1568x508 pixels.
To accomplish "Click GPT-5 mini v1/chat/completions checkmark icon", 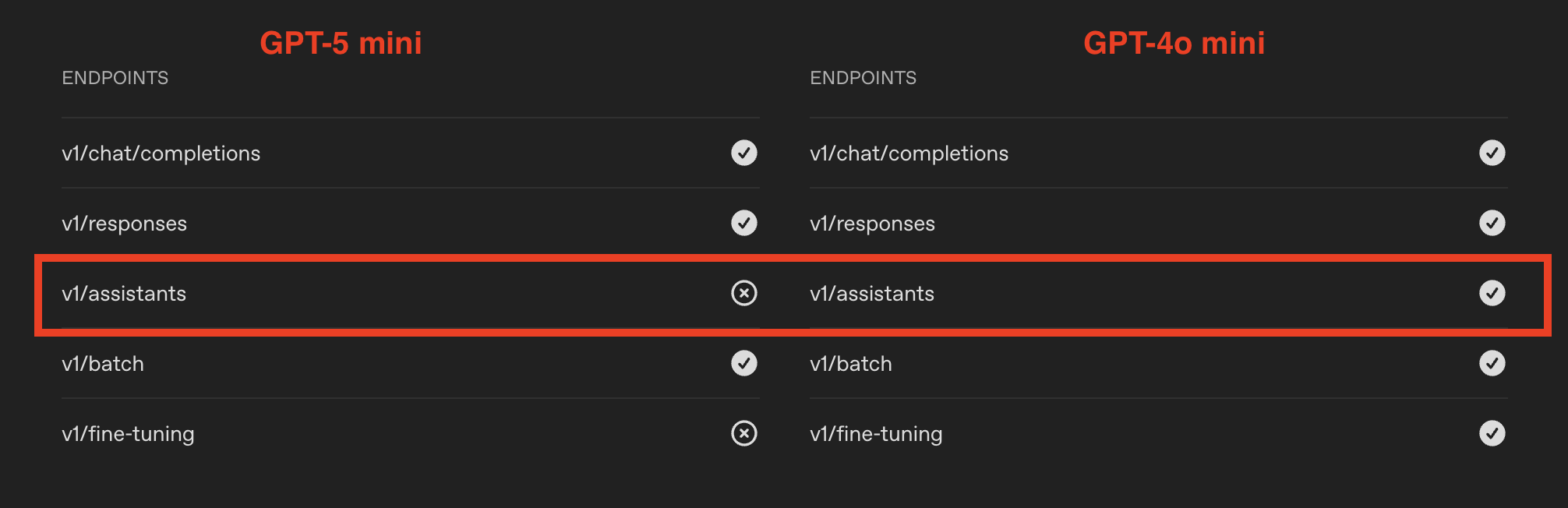I will coord(744,153).
